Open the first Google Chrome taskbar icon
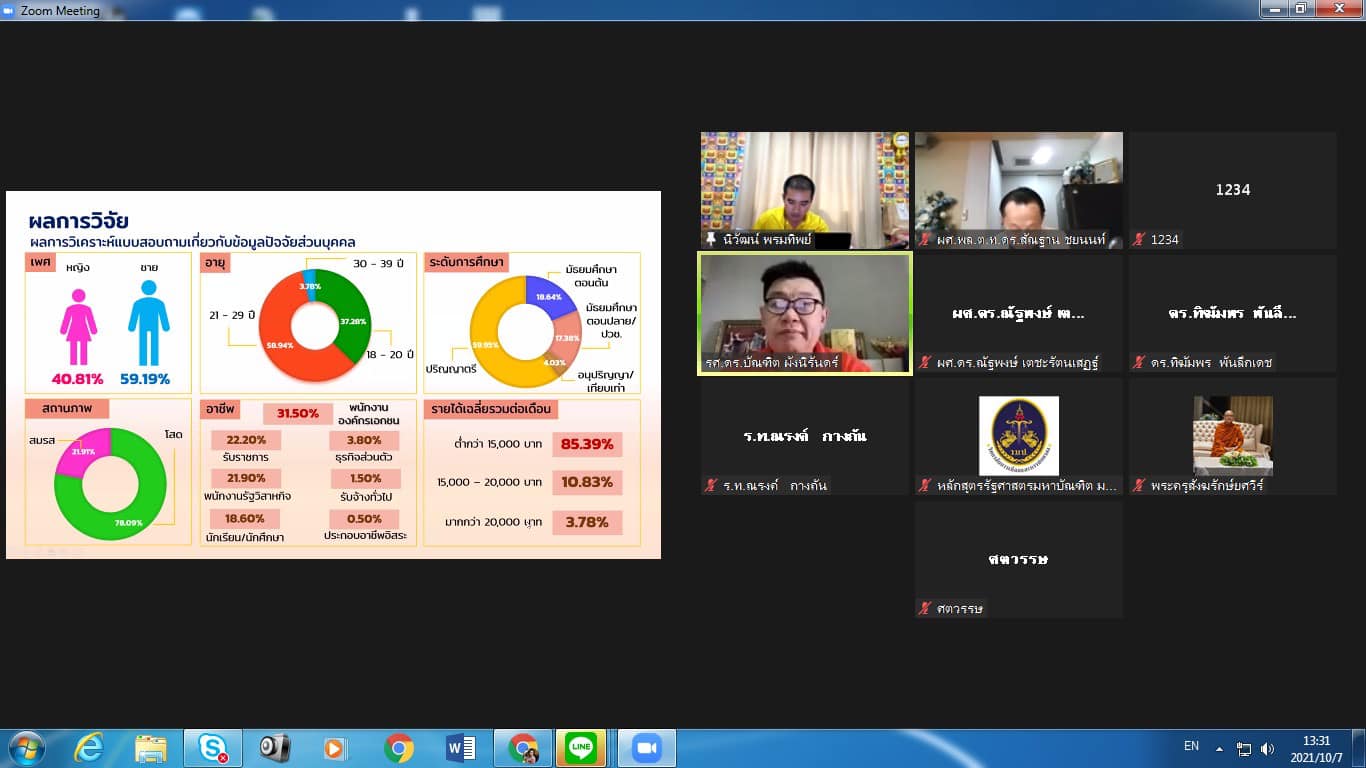The image size is (1366, 768). coord(399,748)
